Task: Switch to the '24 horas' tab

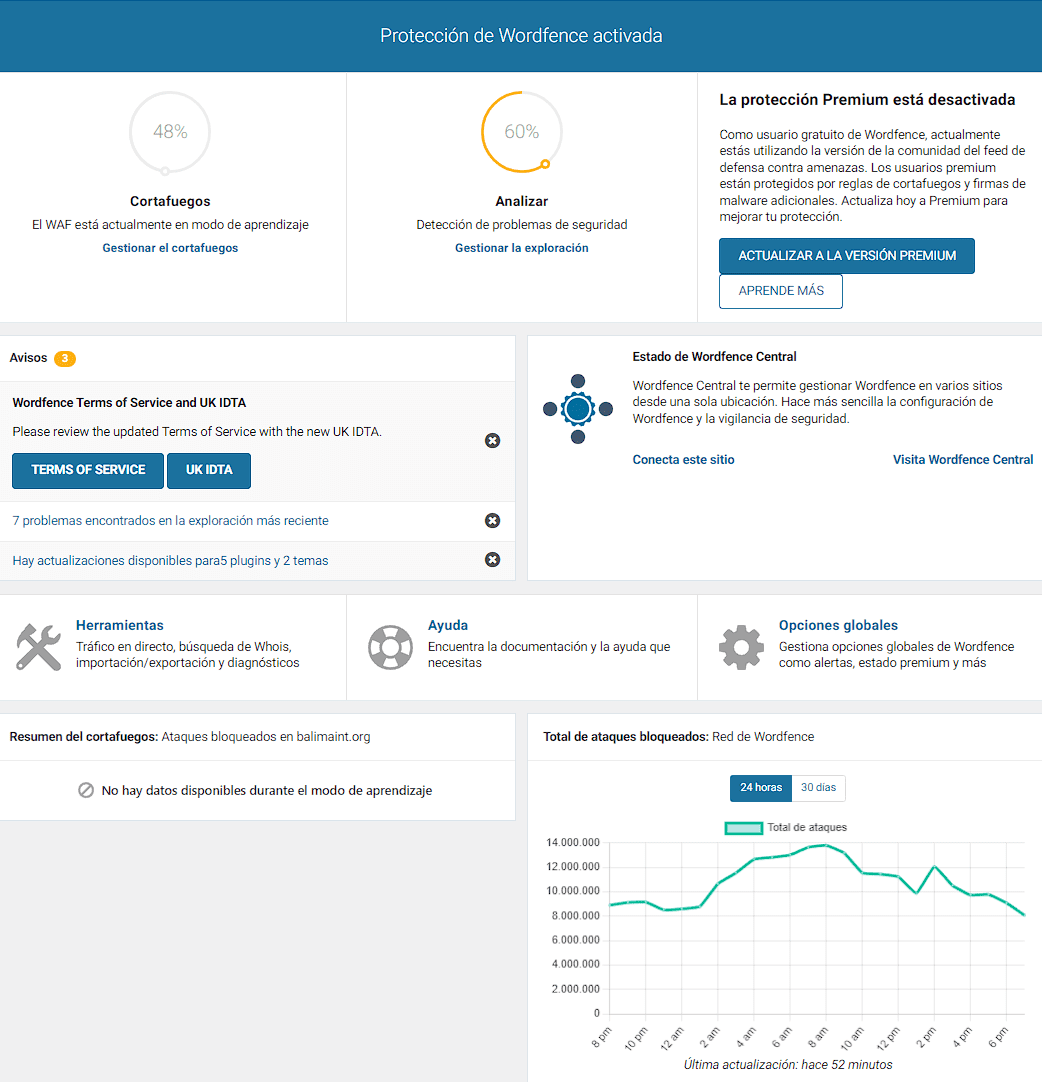Action: tap(760, 788)
